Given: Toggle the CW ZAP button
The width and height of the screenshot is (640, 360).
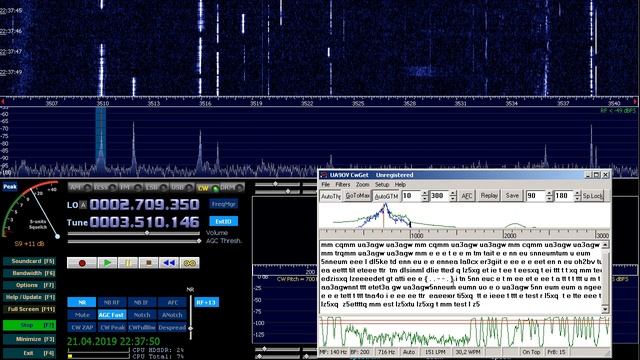Looking at the screenshot, I should pos(82,327).
